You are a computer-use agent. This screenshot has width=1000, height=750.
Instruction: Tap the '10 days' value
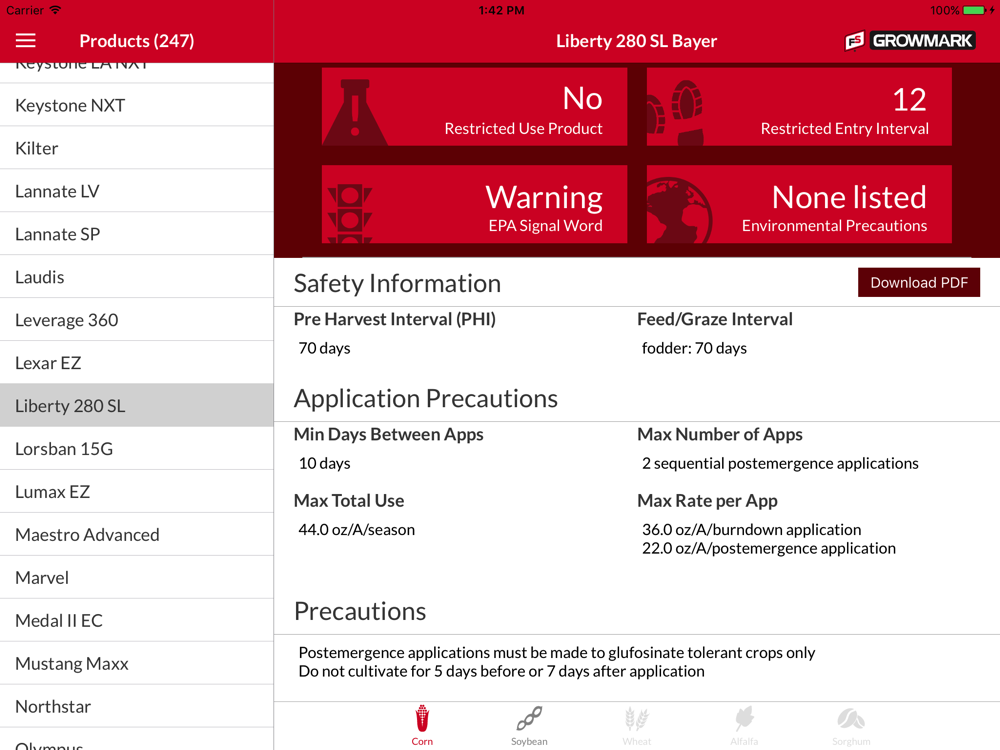pos(325,463)
